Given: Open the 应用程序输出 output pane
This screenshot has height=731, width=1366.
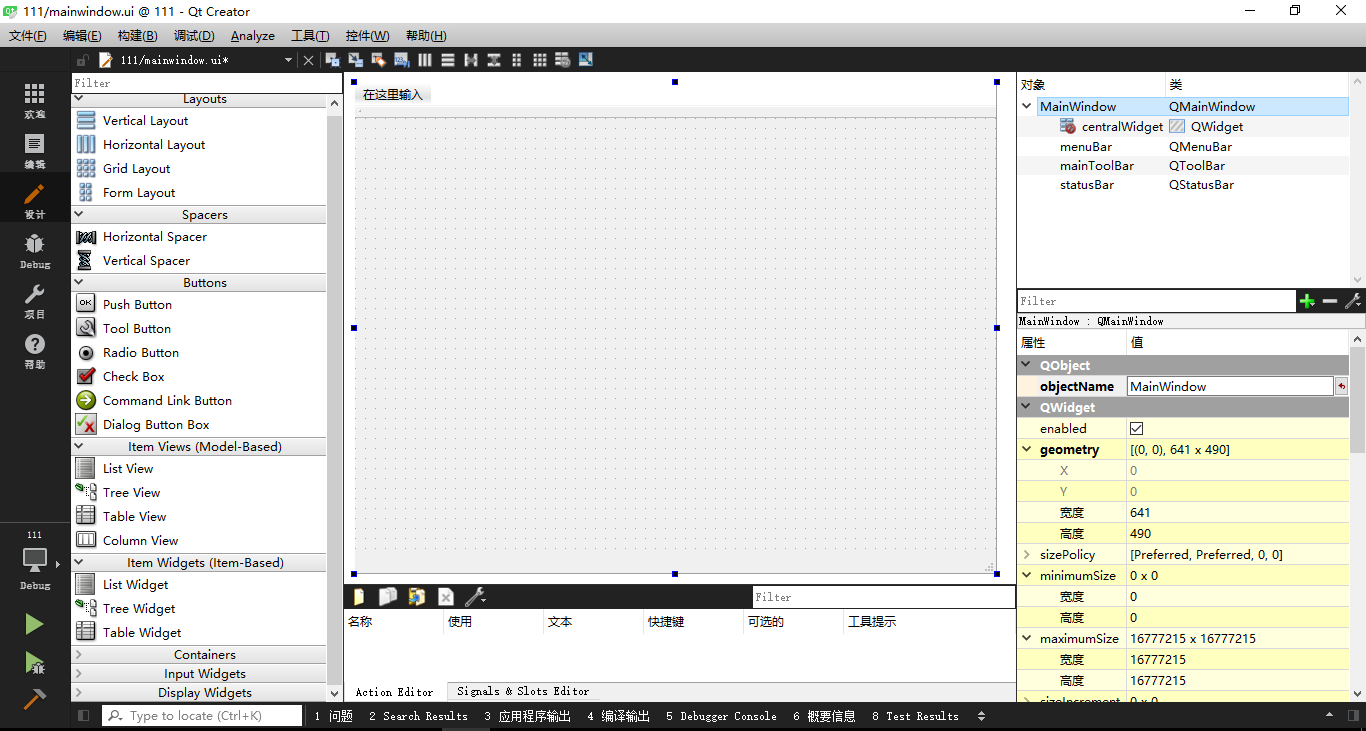Looking at the screenshot, I should [527, 716].
